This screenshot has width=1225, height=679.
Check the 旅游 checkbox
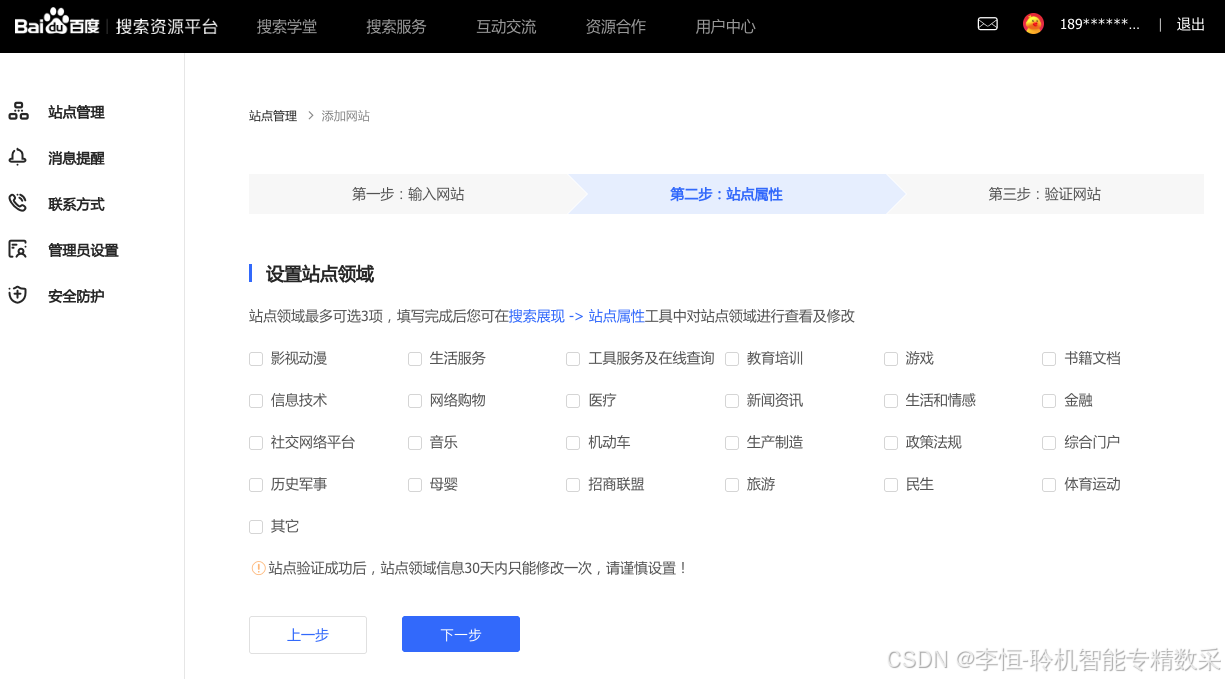pos(732,485)
